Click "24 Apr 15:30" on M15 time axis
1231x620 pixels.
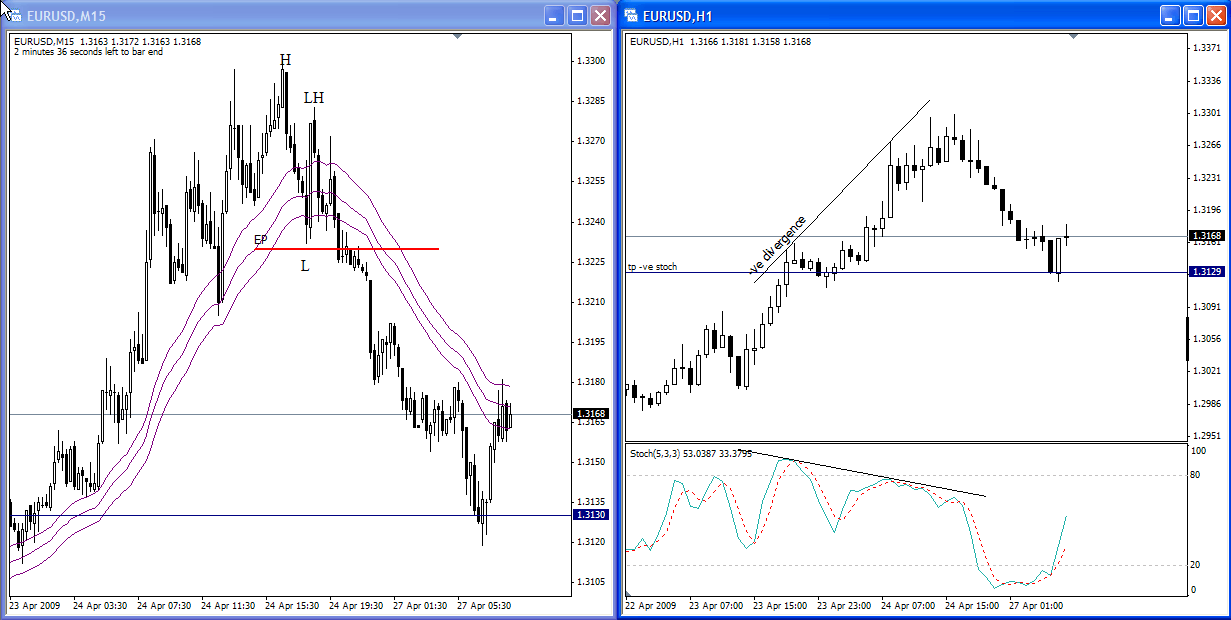[x=290, y=605]
